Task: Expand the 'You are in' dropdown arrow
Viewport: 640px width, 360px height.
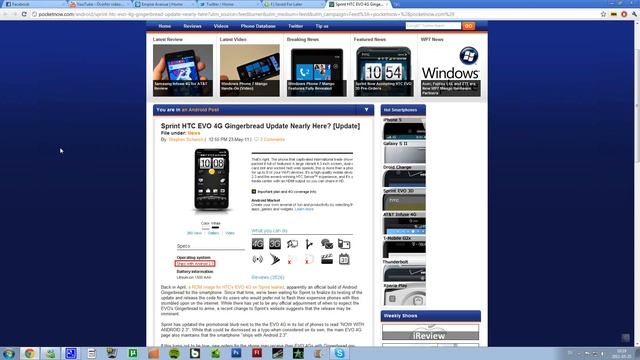Action: [366, 109]
